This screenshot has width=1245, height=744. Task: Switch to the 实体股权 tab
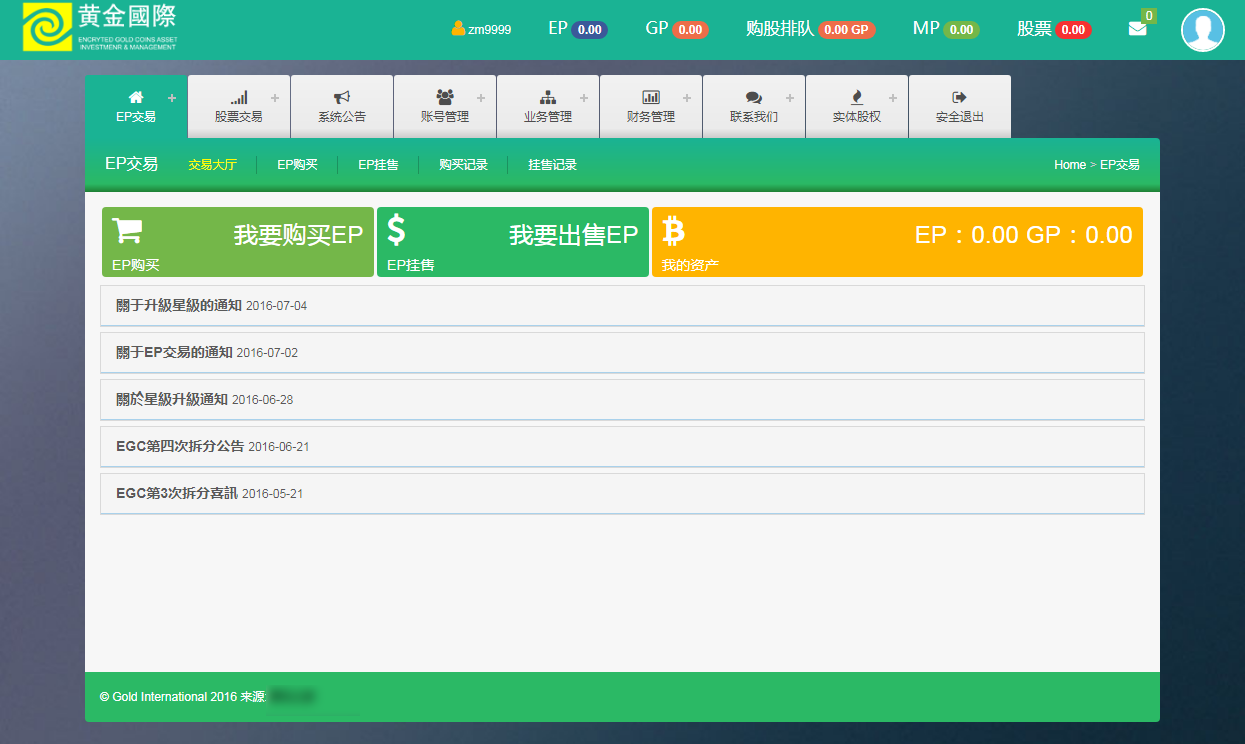[856, 106]
